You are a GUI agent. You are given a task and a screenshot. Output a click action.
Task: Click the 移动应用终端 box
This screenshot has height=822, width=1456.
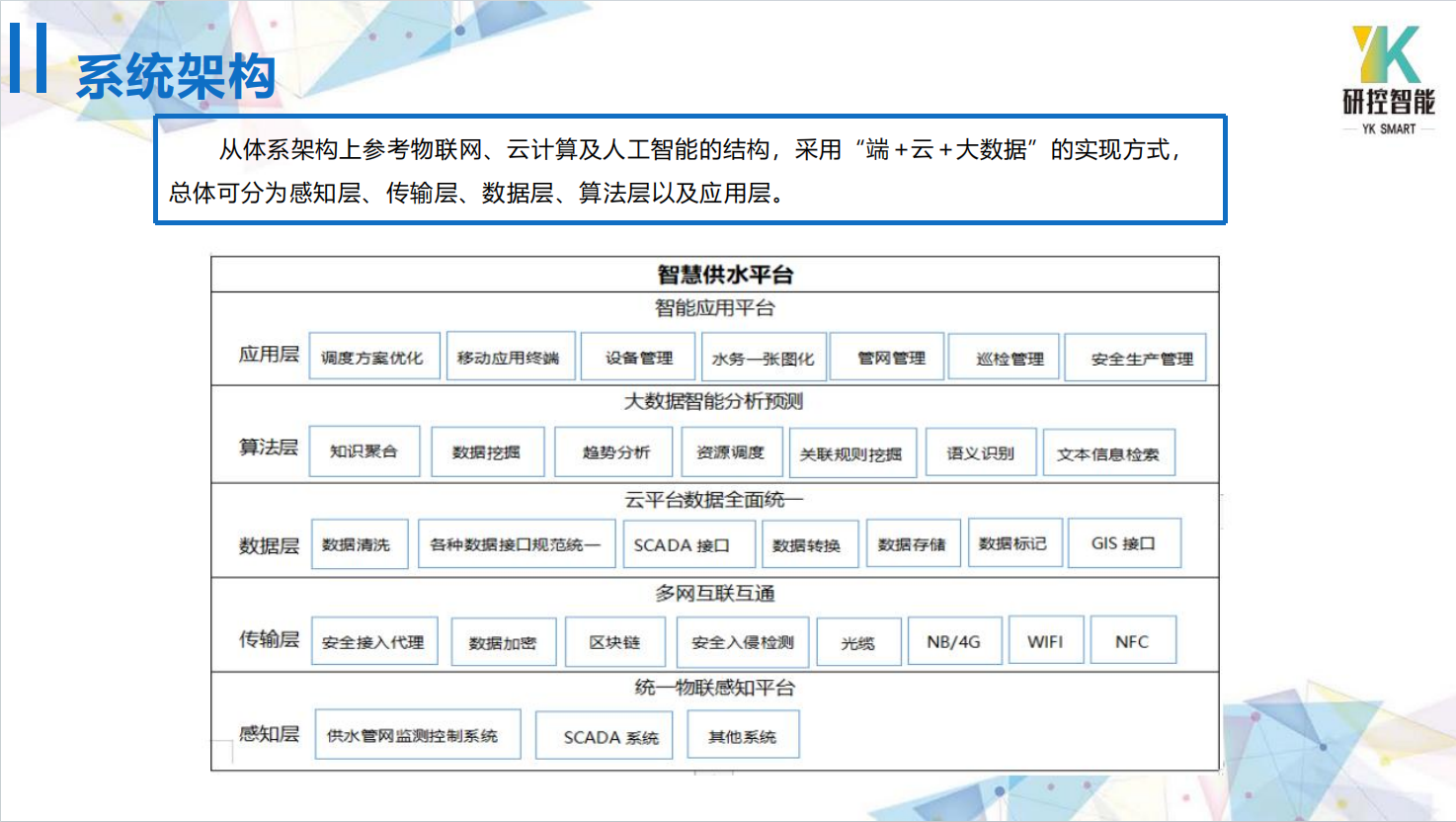click(x=509, y=357)
